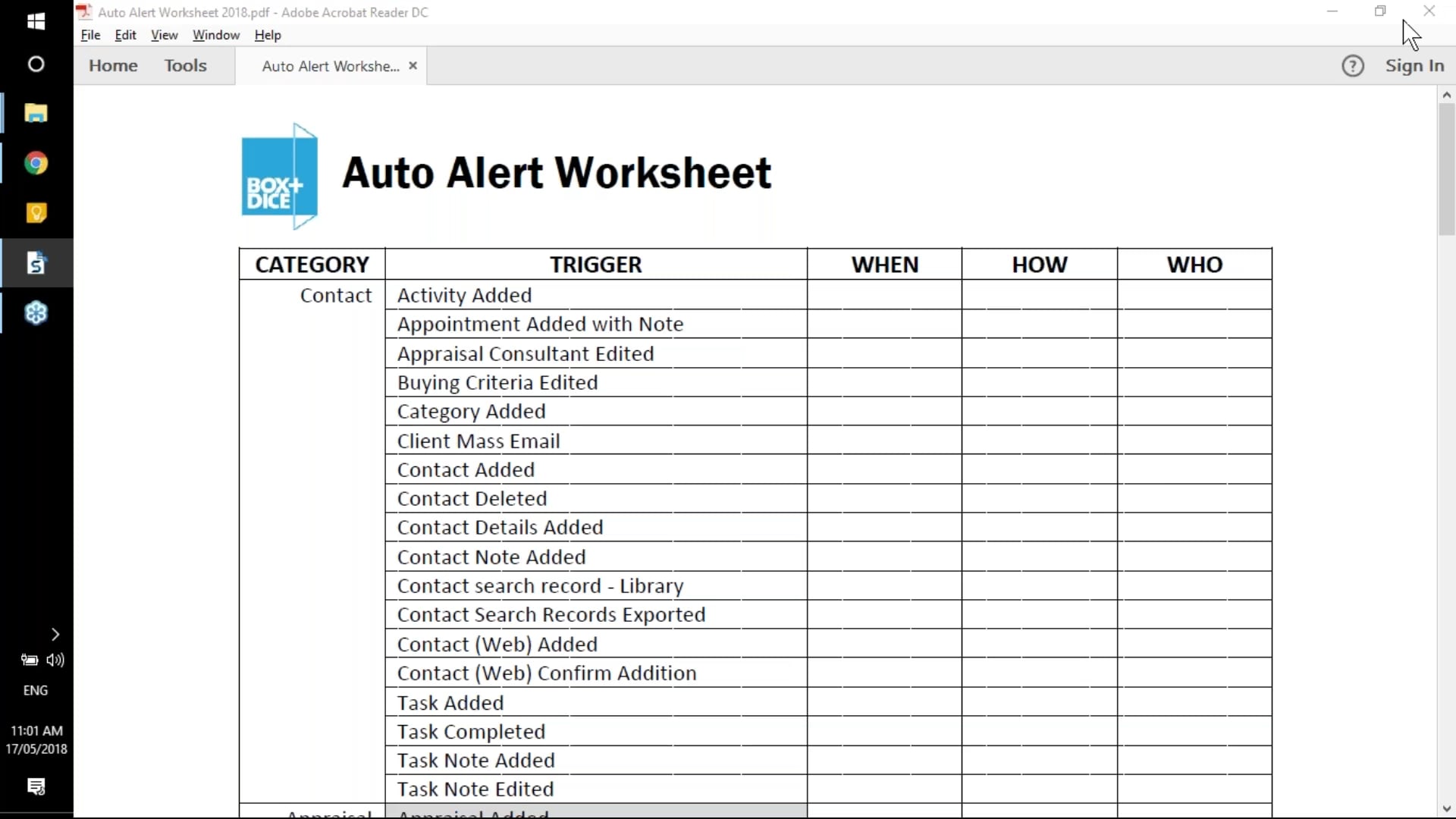The image size is (1456, 819).
Task: Open File Explorer from the taskbar
Action: click(36, 113)
